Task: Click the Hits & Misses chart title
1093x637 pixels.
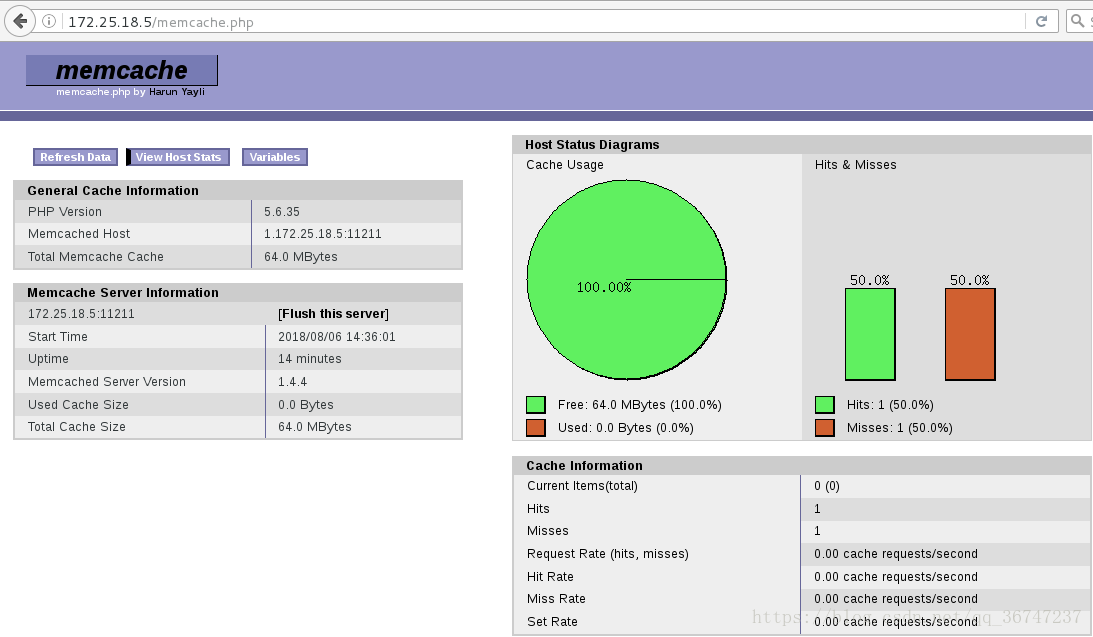Action: tap(855, 164)
